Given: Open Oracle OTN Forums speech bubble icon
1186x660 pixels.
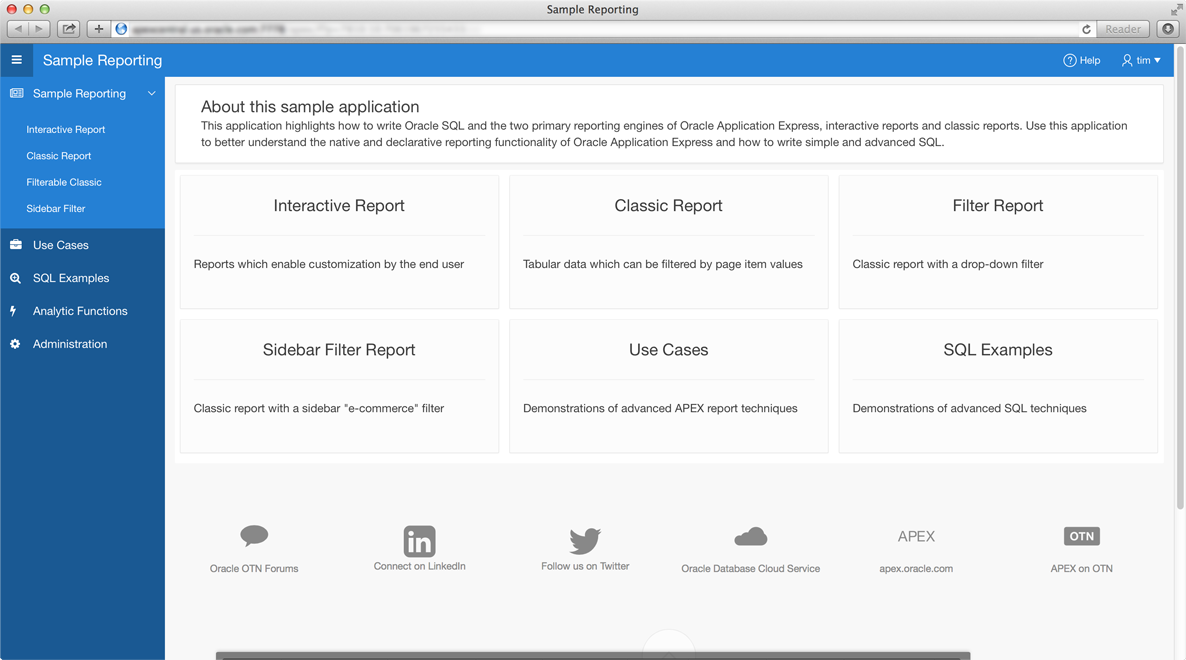Looking at the screenshot, I should (254, 536).
